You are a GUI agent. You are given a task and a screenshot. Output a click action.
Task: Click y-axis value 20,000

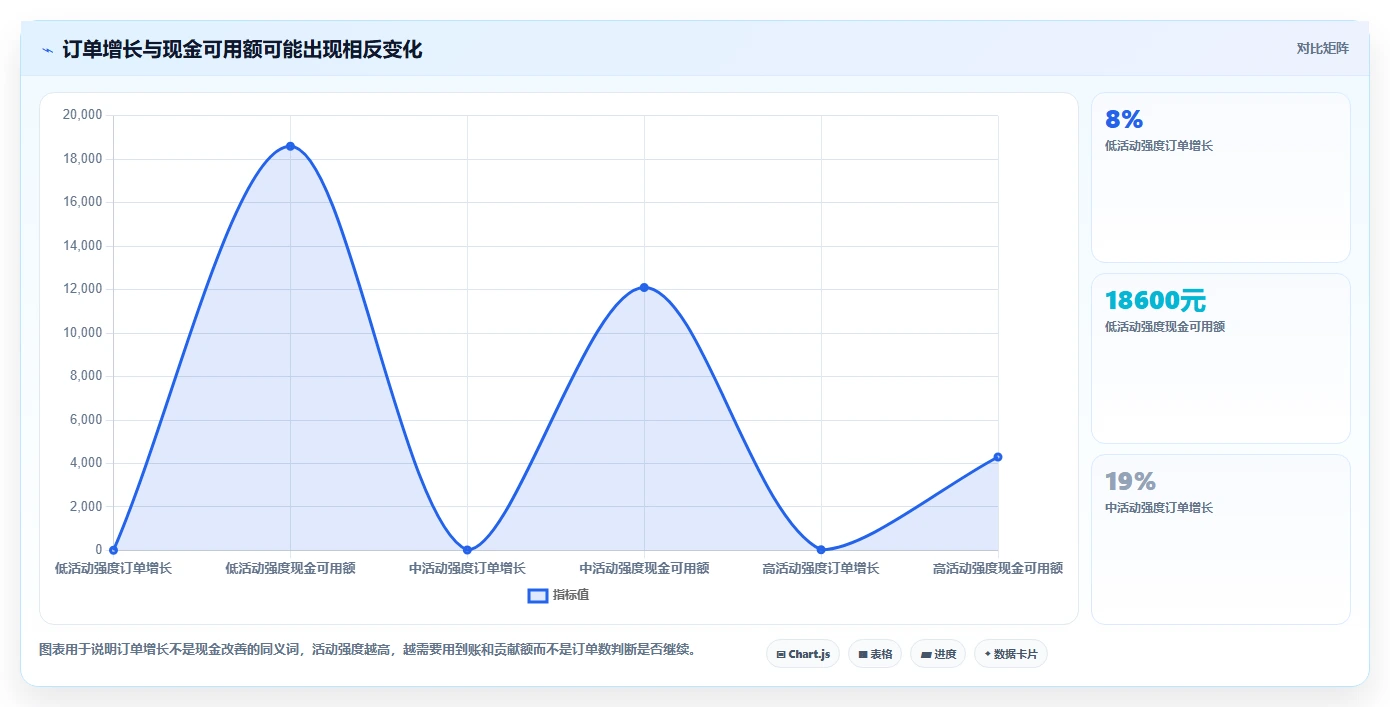pos(82,115)
